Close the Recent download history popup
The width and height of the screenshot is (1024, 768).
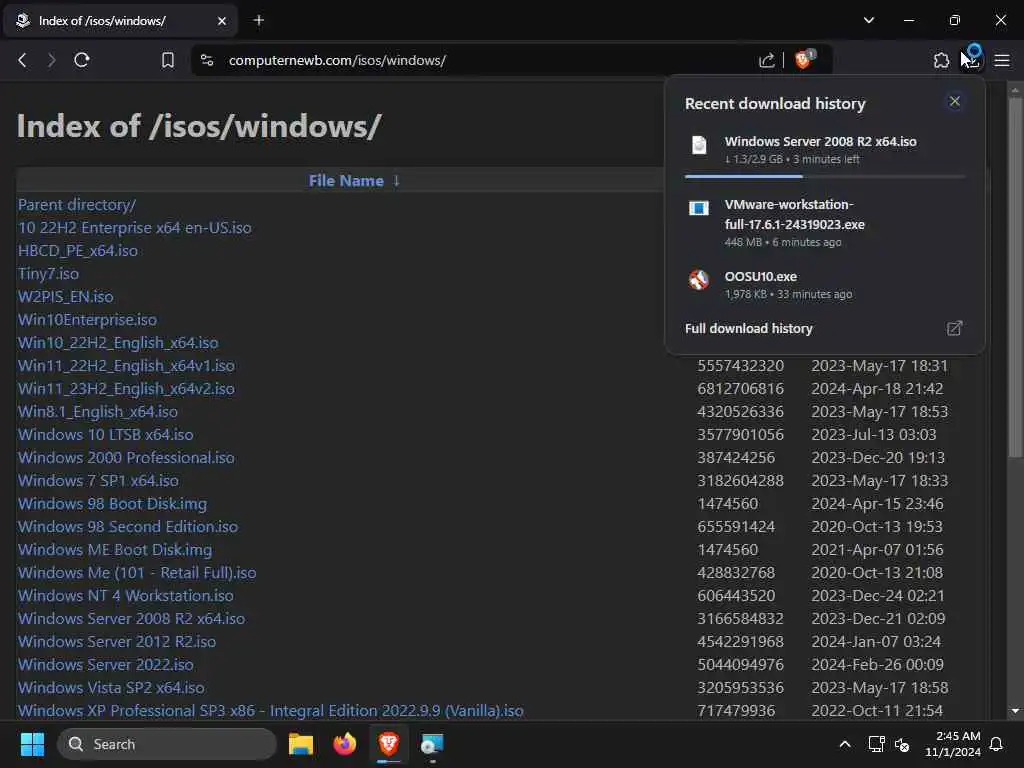954,101
